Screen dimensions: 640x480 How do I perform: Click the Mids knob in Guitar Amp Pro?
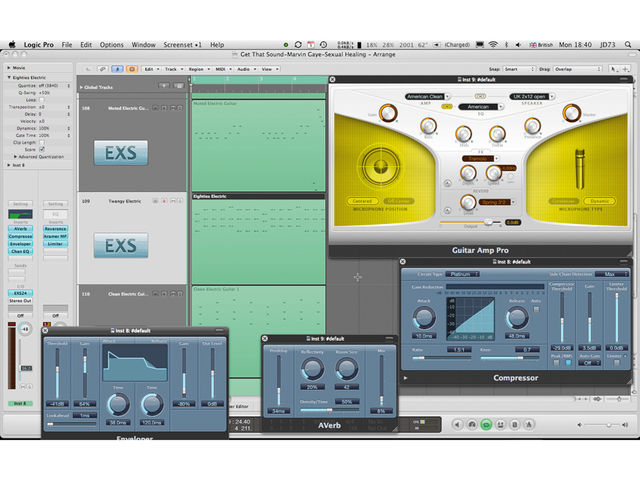(x=463, y=133)
